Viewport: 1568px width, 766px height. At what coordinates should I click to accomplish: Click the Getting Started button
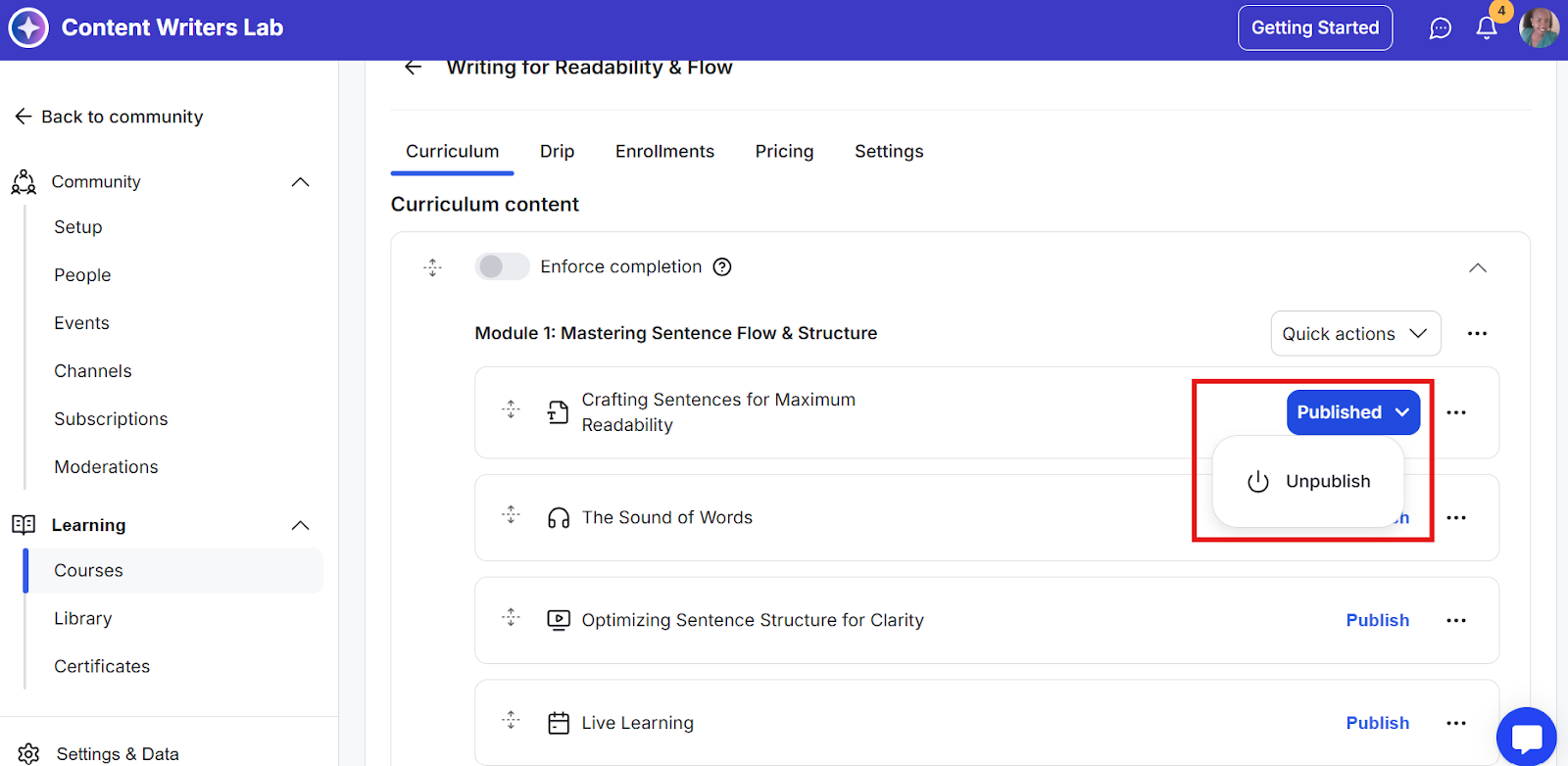[1314, 28]
